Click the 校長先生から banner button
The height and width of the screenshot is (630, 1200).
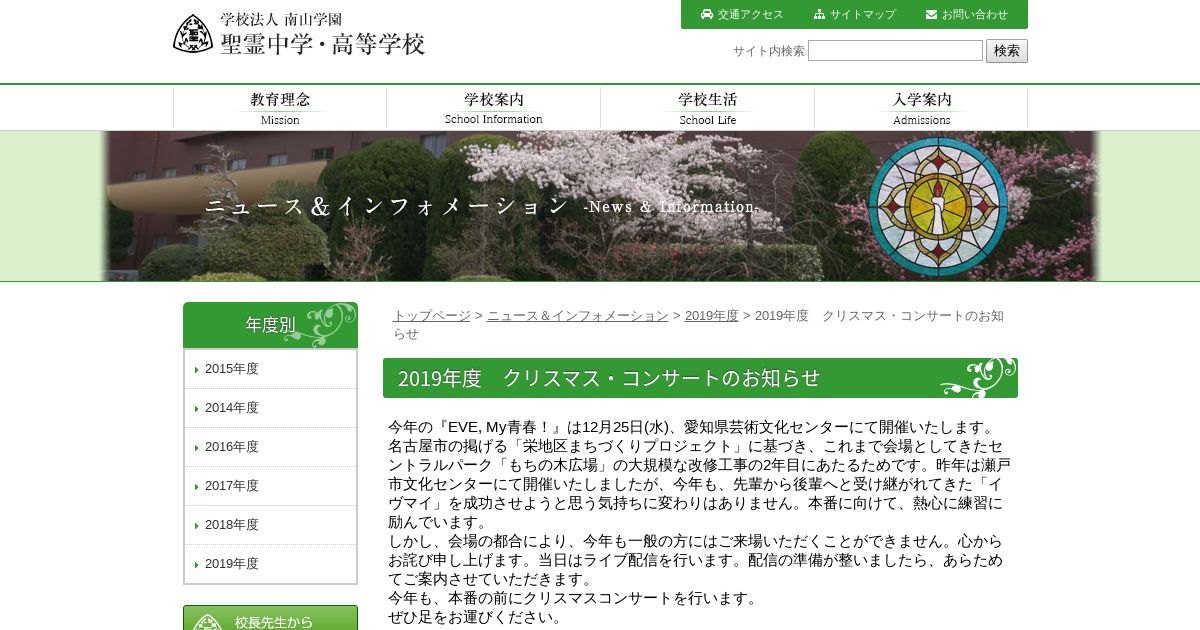pyautogui.click(x=270, y=618)
